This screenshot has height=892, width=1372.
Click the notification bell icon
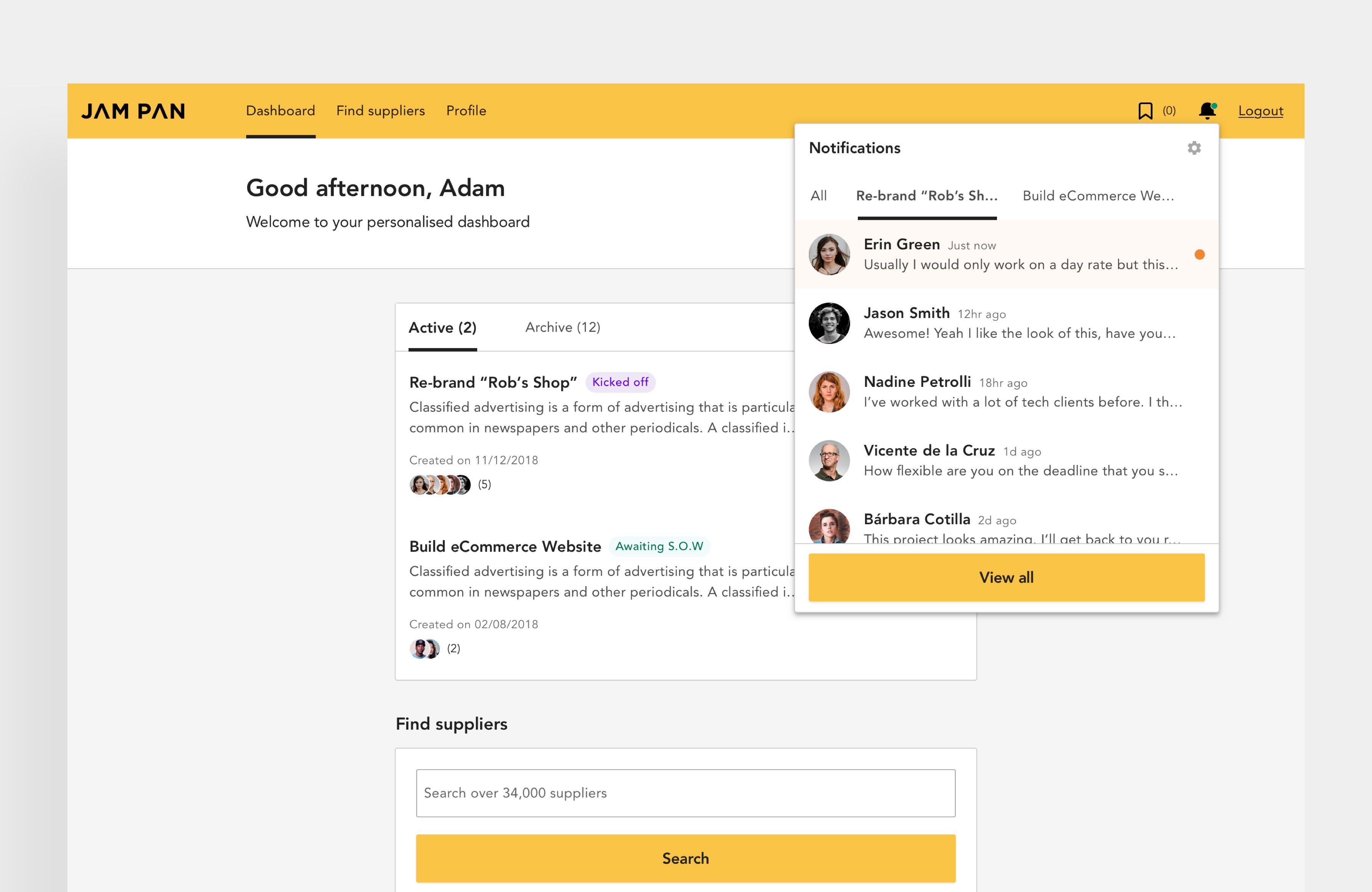pos(1207,110)
